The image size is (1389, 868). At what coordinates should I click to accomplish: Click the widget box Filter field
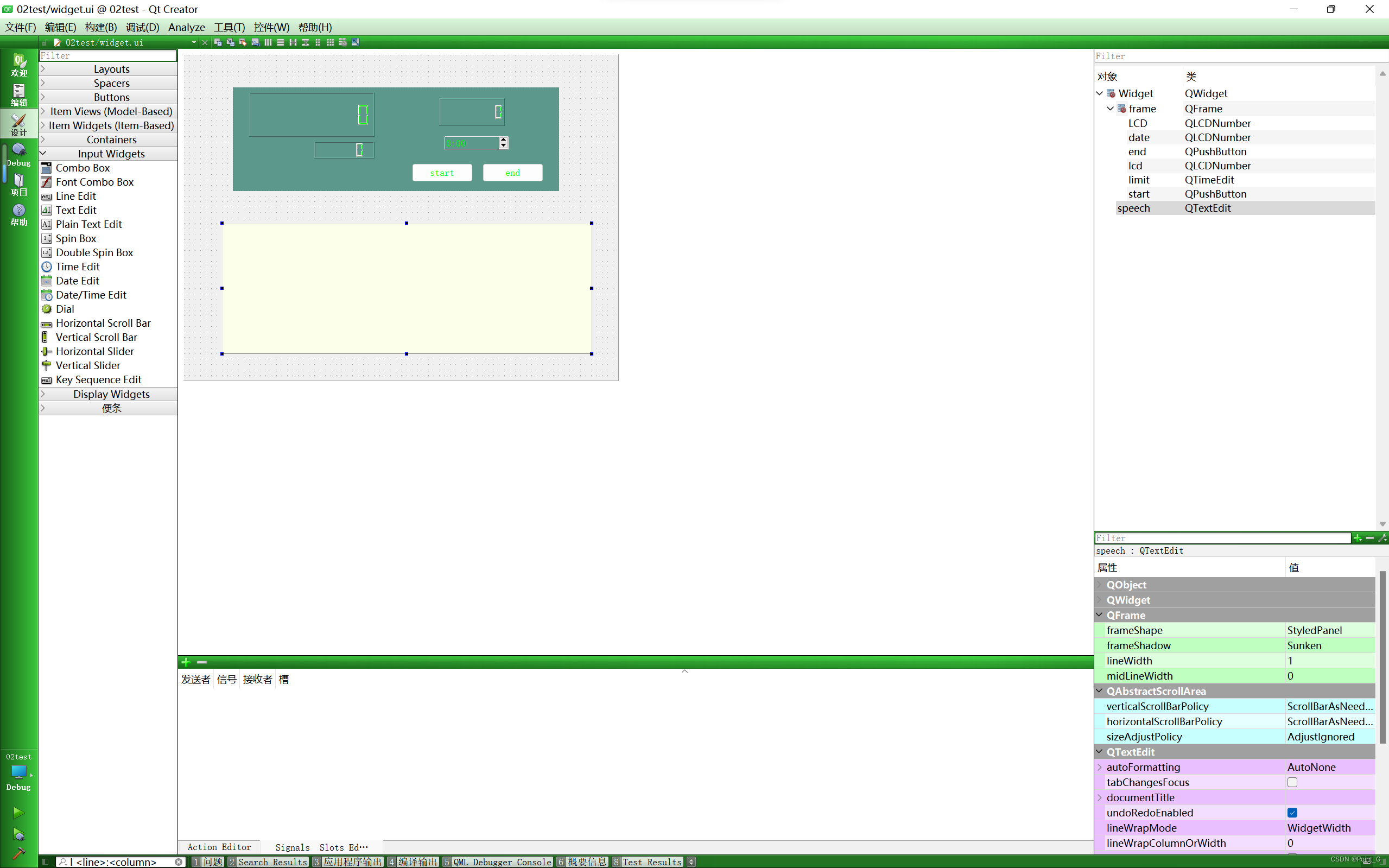108,55
